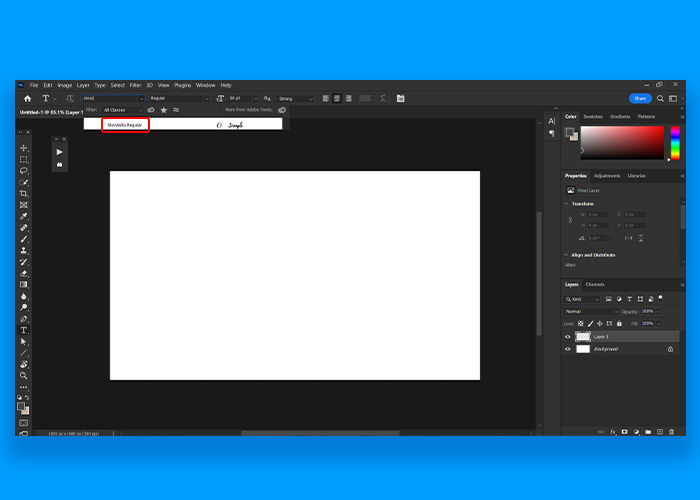Toggle show similar fonts filter
Viewport: 700px width, 500px height.
(x=176, y=110)
